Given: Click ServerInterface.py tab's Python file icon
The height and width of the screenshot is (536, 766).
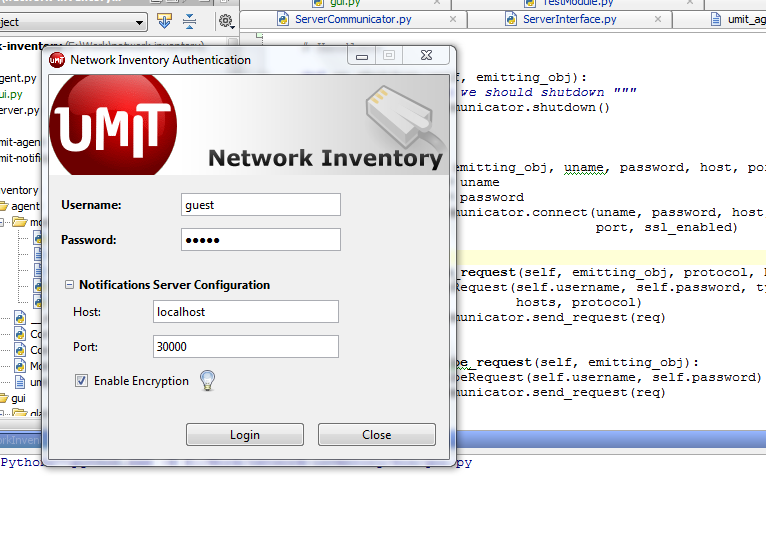Looking at the screenshot, I should [511, 20].
